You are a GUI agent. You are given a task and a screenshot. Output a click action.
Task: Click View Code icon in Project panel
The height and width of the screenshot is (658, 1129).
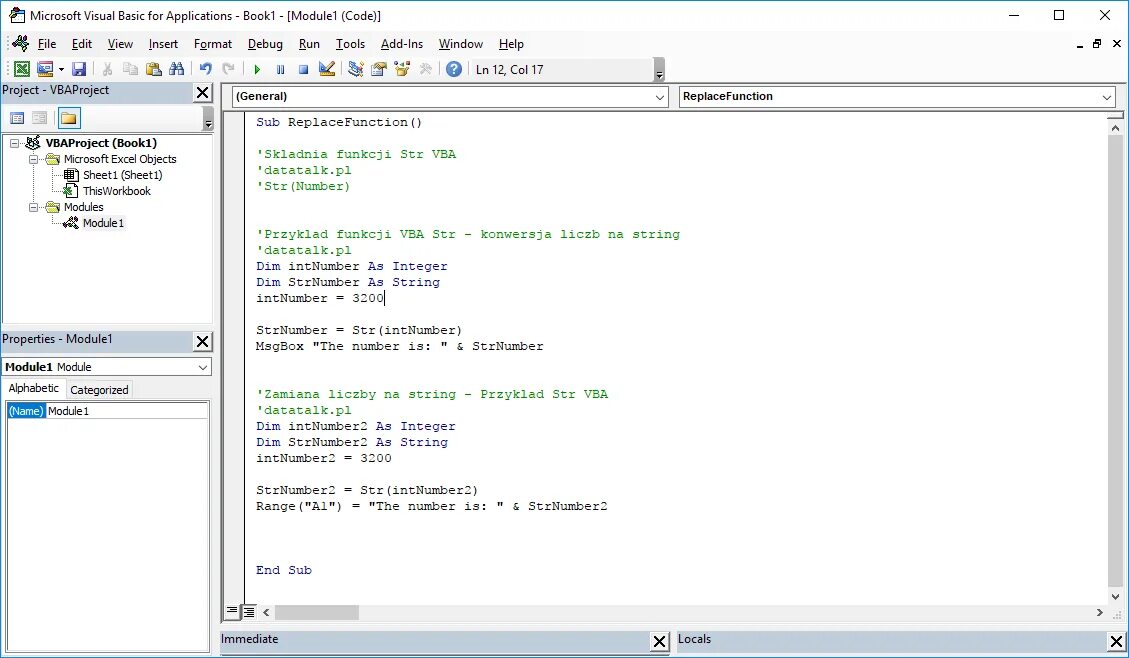17,118
